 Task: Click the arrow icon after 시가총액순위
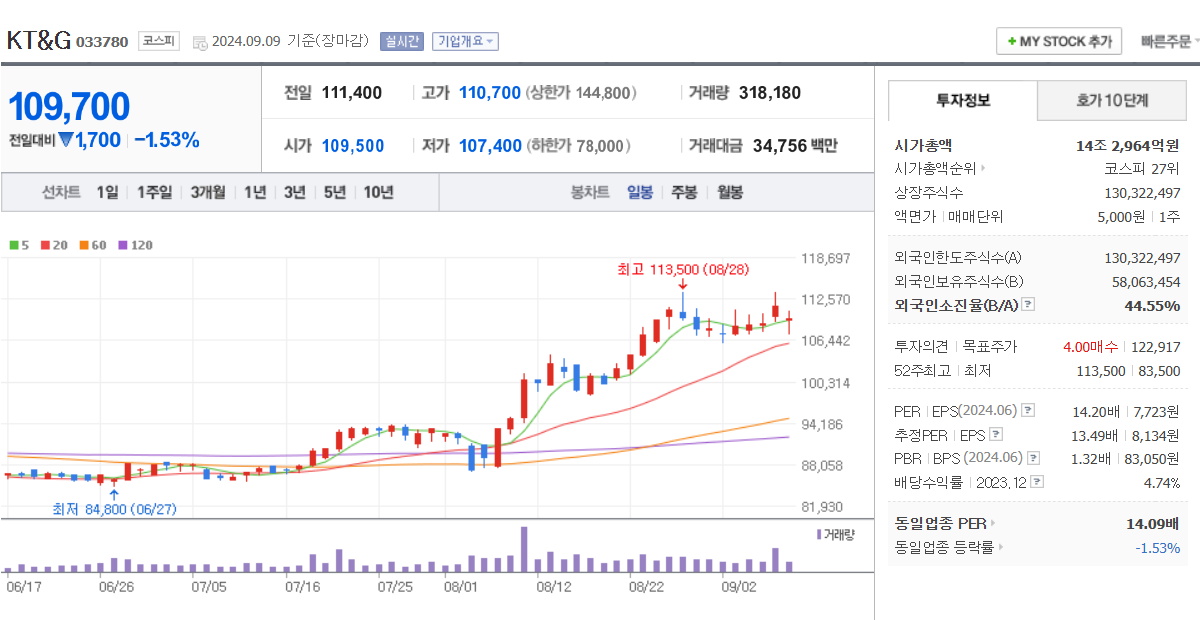[x=983, y=169]
